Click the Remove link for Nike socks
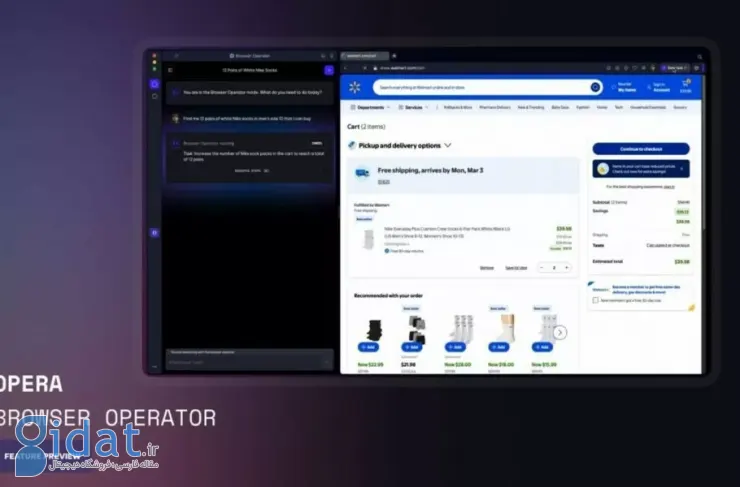This screenshot has width=740, height=487. tap(487, 268)
